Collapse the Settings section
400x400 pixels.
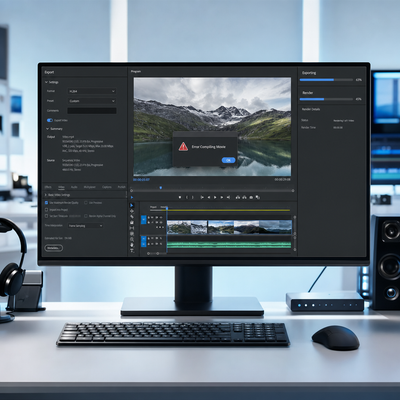coord(47,82)
